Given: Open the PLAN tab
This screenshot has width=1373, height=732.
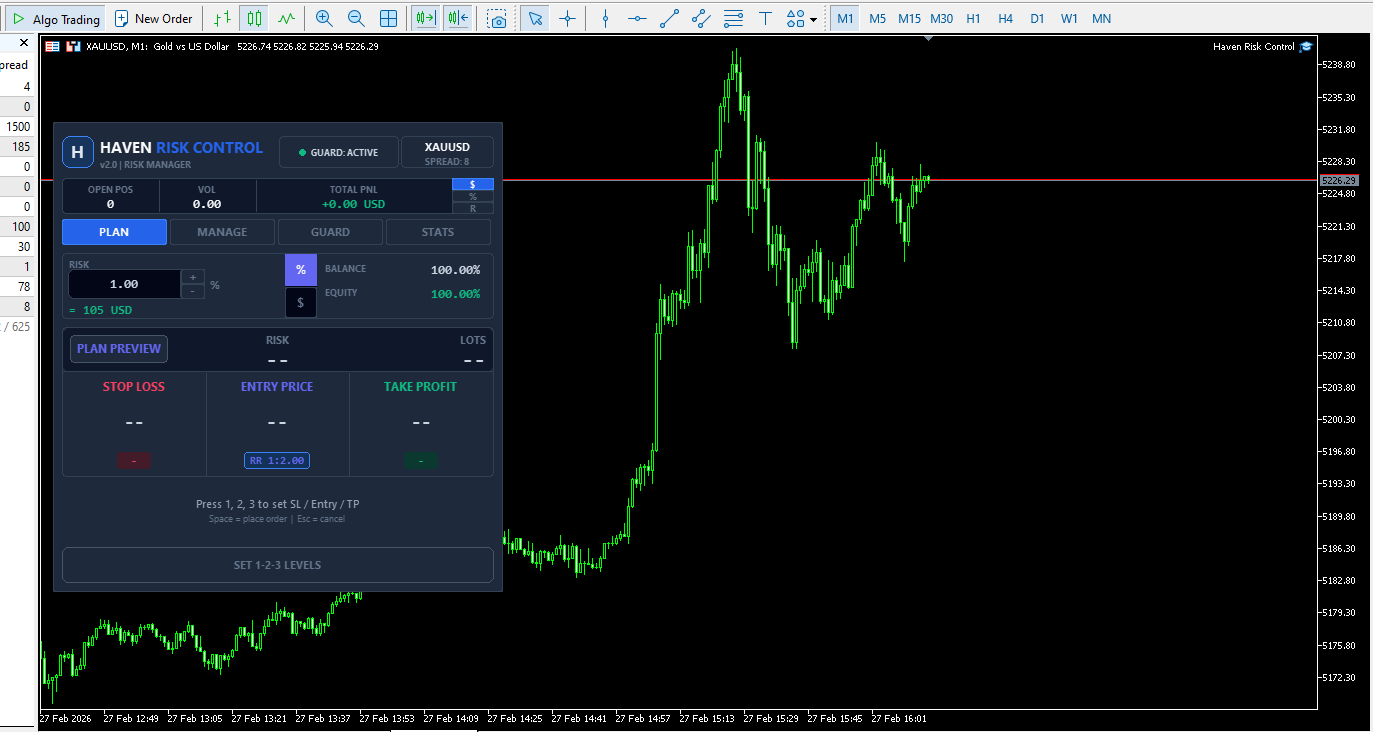Looking at the screenshot, I should click(x=114, y=232).
